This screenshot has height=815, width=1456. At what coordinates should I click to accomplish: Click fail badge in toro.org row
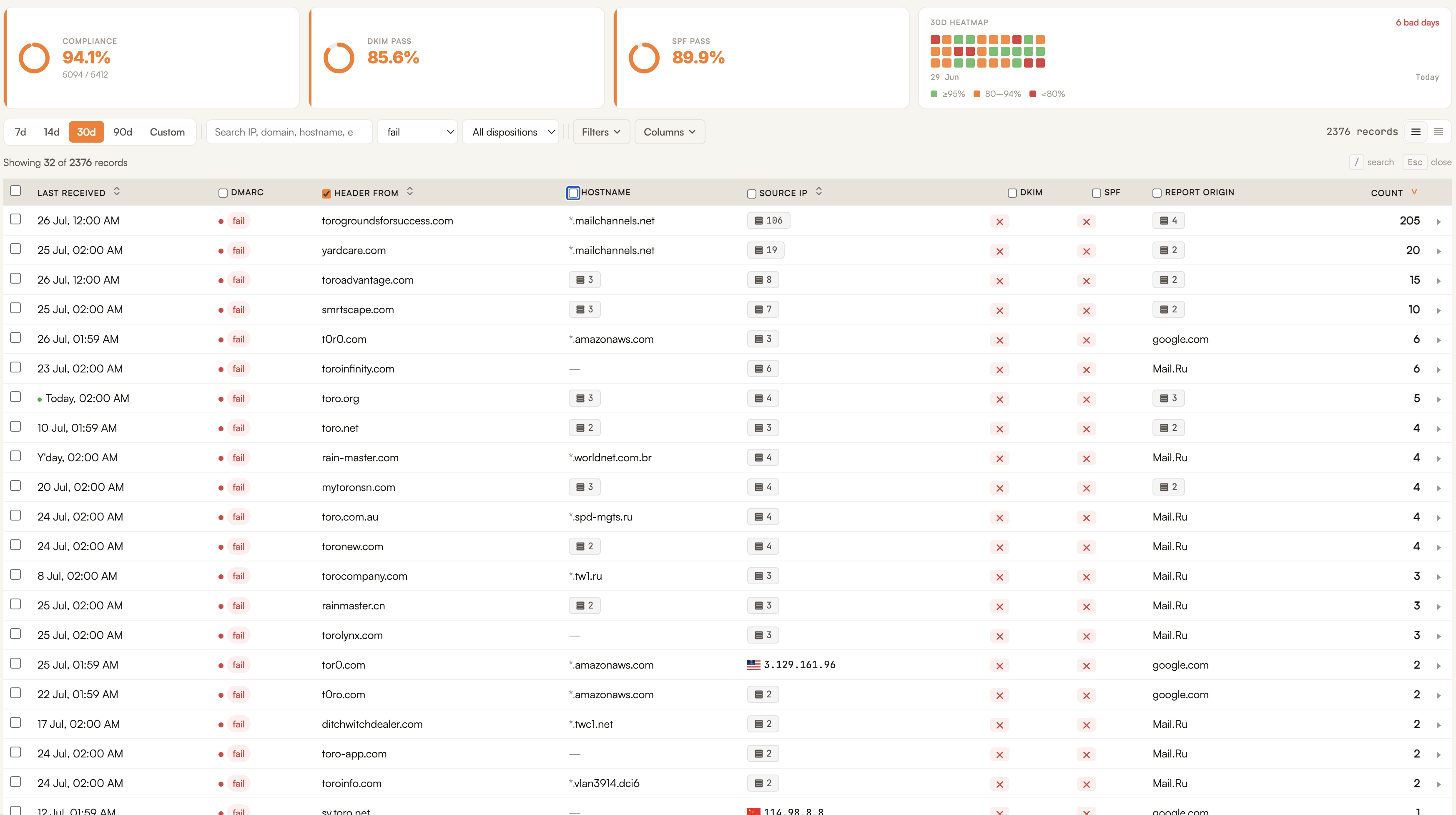pos(238,398)
